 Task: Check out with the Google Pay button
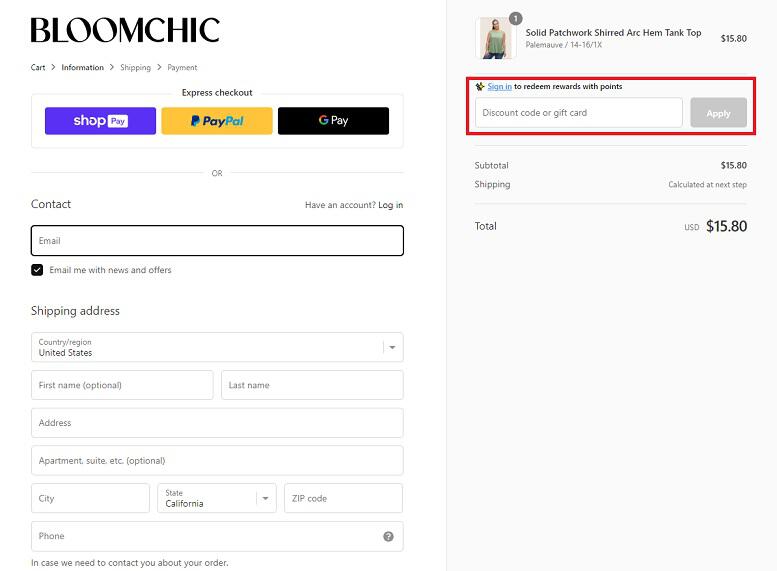click(333, 121)
